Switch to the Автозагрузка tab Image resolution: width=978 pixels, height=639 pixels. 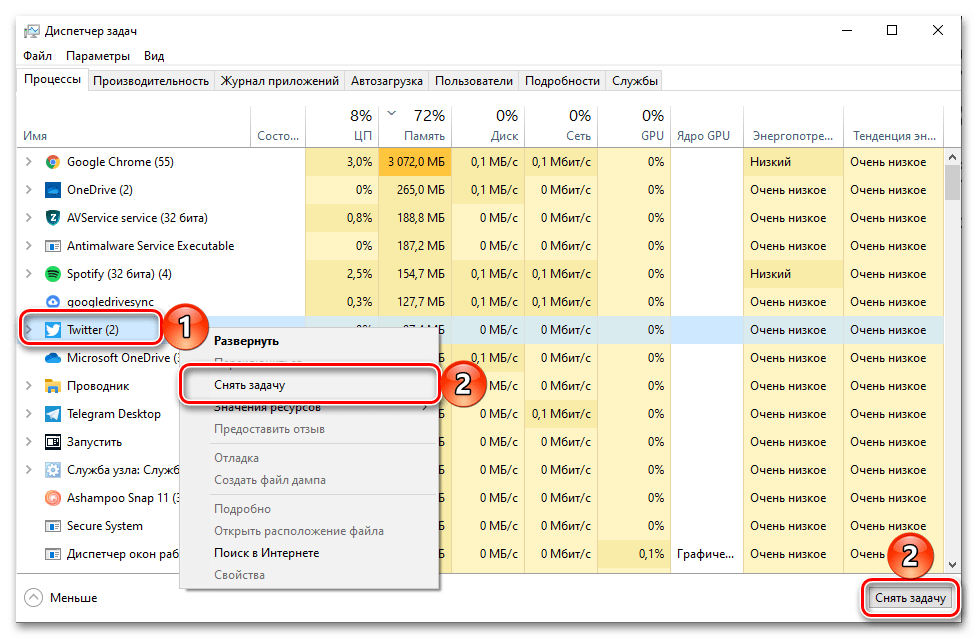(387, 81)
